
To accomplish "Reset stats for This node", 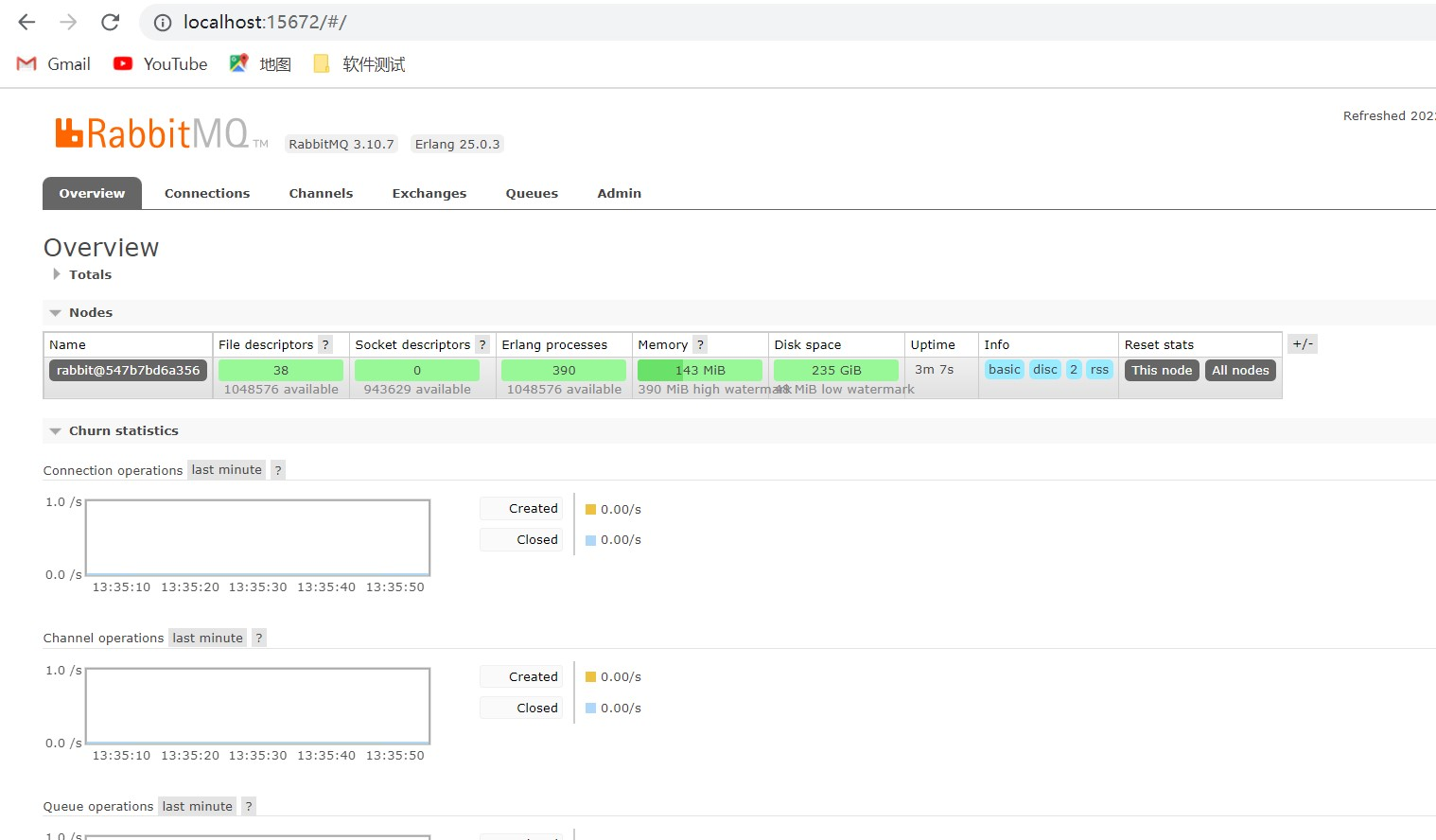I will [x=1162, y=370].
